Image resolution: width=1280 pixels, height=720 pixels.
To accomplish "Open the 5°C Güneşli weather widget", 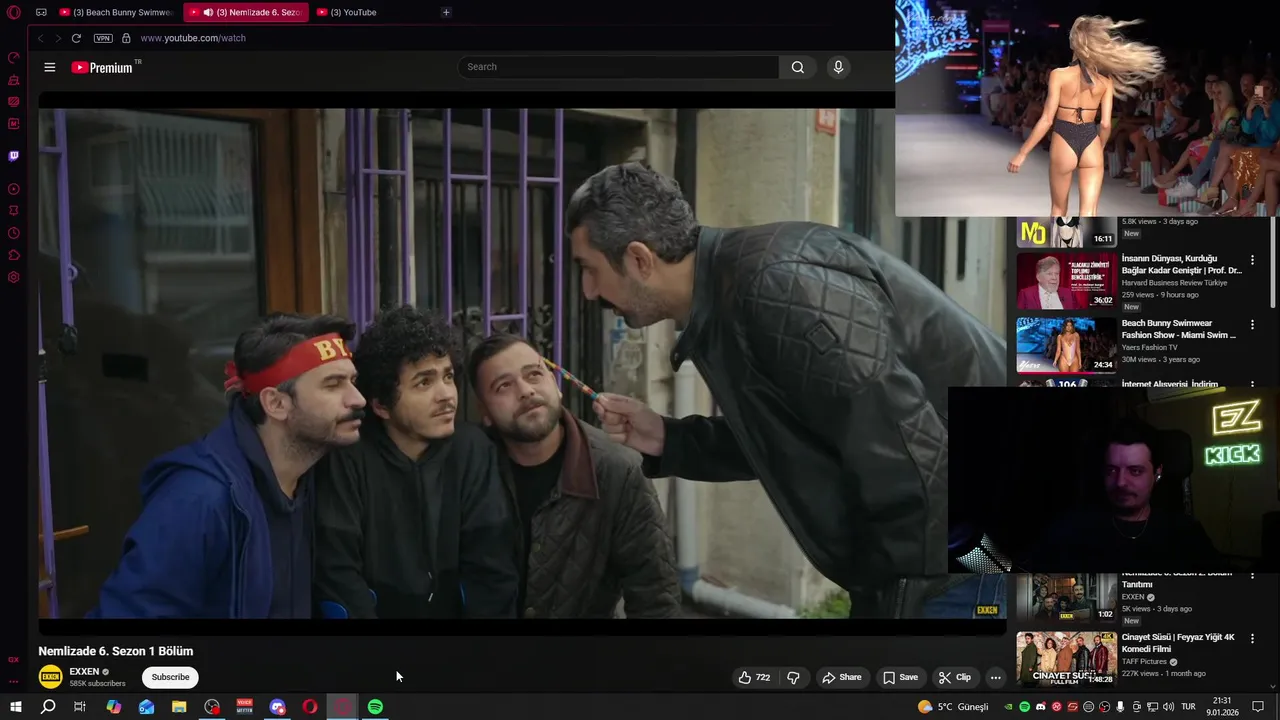I will pos(953,707).
